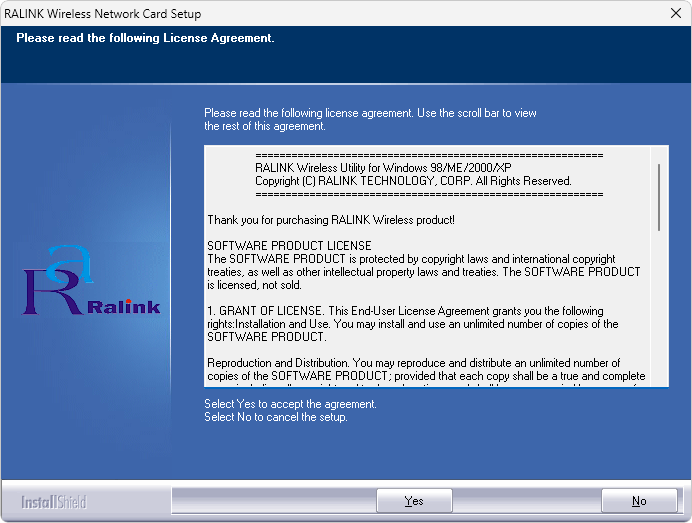This screenshot has height=523, width=692.
Task: Click the 'SOFTWARE PRODUCT LICENSE' heading line
Action: coord(290,246)
